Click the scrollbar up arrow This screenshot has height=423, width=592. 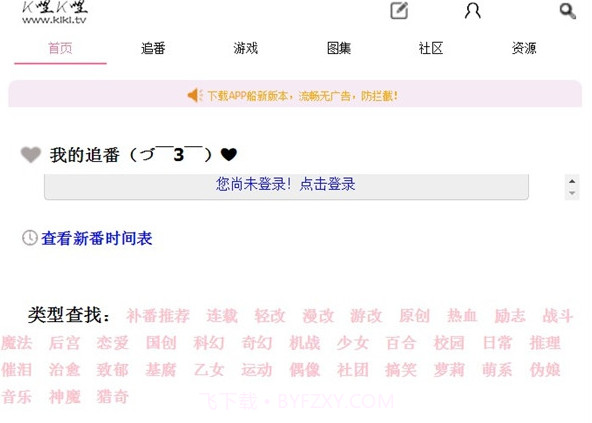[x=572, y=181]
